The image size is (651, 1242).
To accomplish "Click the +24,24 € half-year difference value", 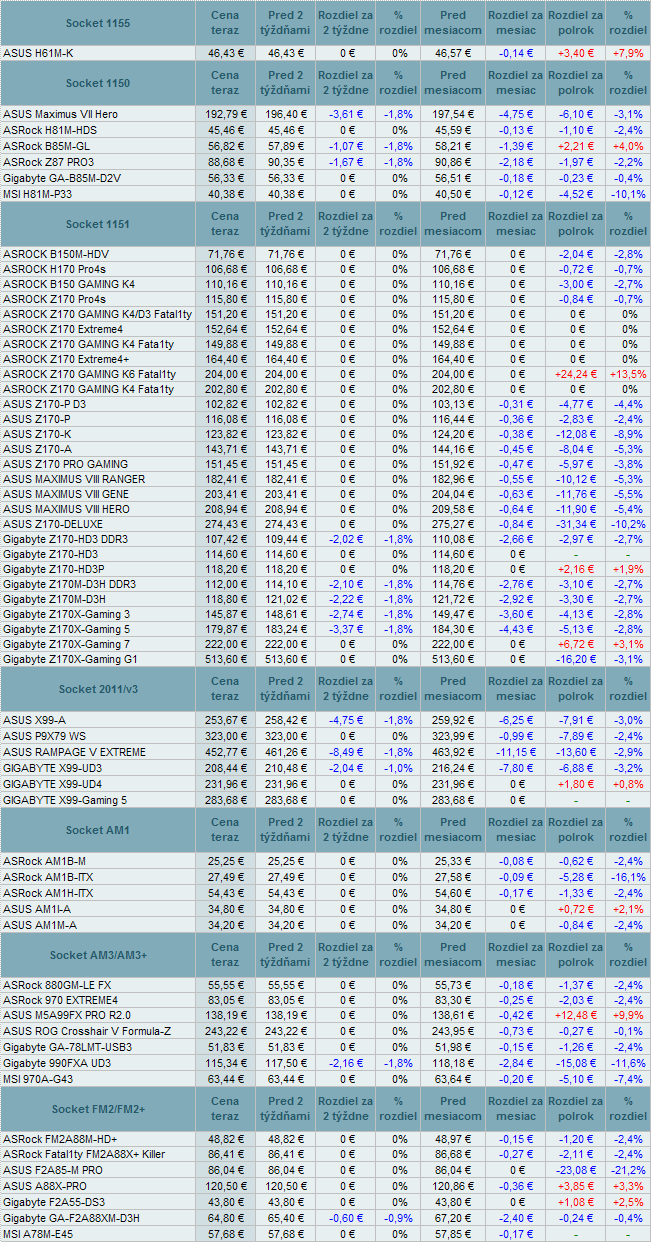I will coord(575,374).
